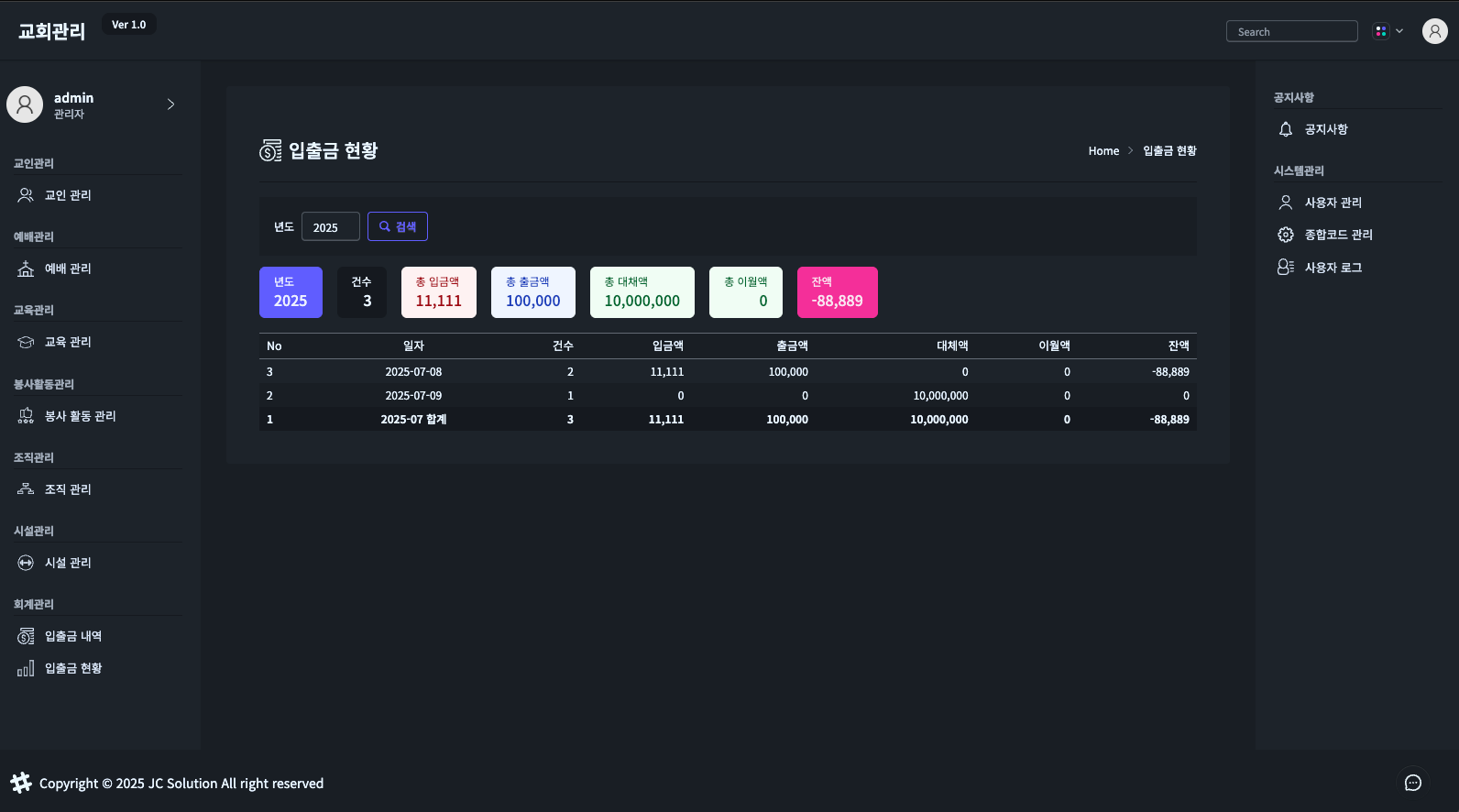Open 사용자 로그 in the right panel

coord(1333,268)
